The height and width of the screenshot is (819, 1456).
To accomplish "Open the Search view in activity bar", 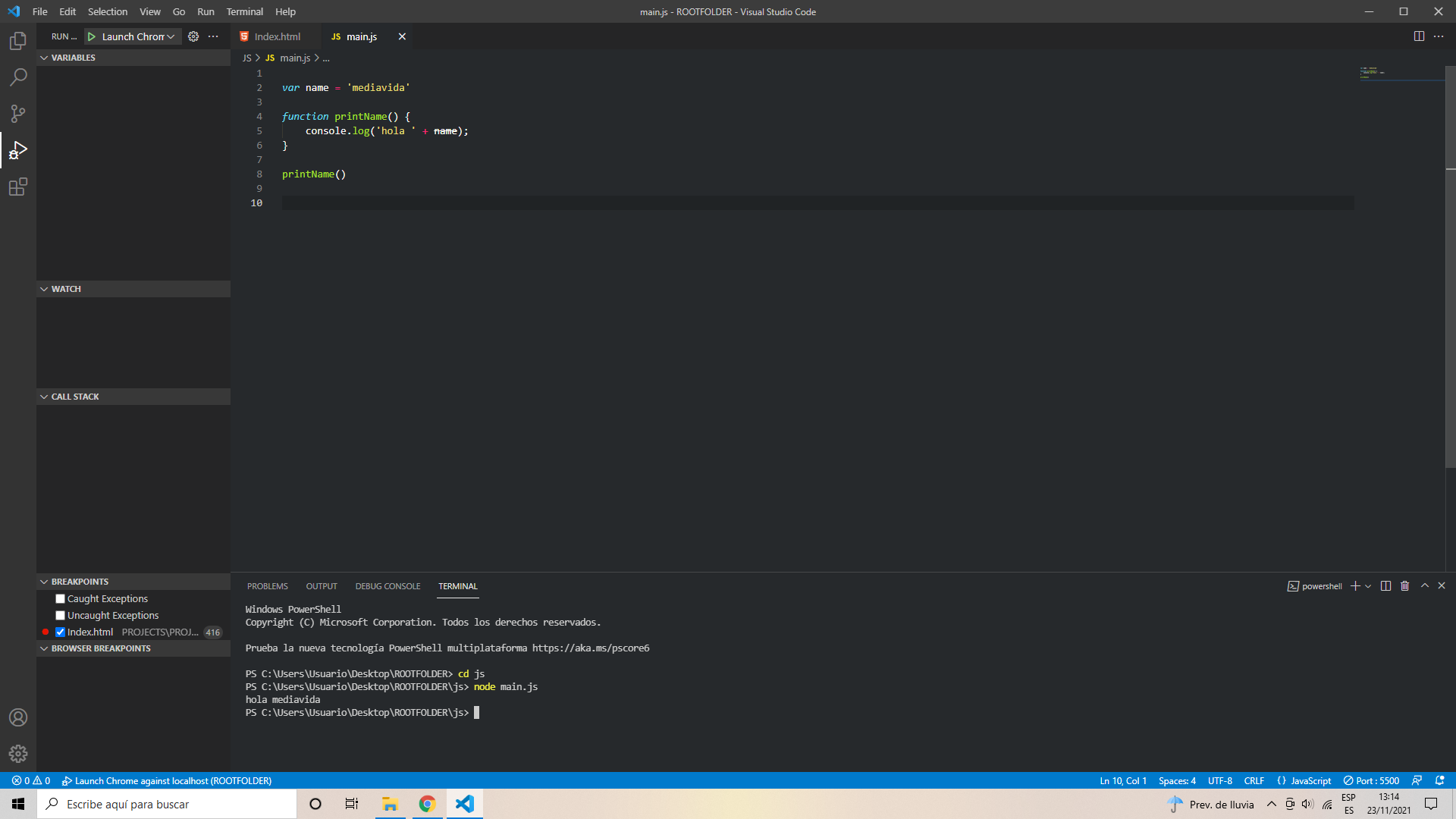I will tap(18, 77).
